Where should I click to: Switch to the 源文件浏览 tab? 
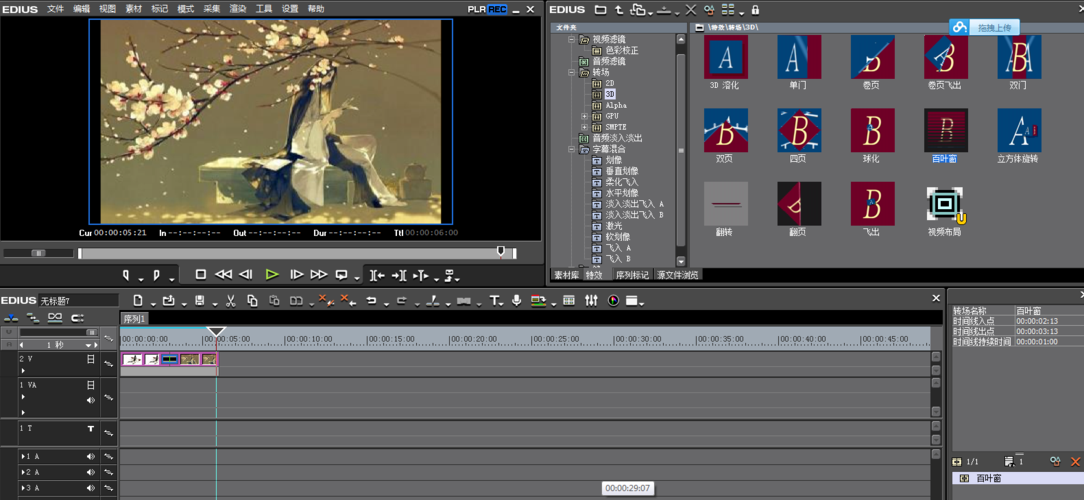[x=678, y=275]
